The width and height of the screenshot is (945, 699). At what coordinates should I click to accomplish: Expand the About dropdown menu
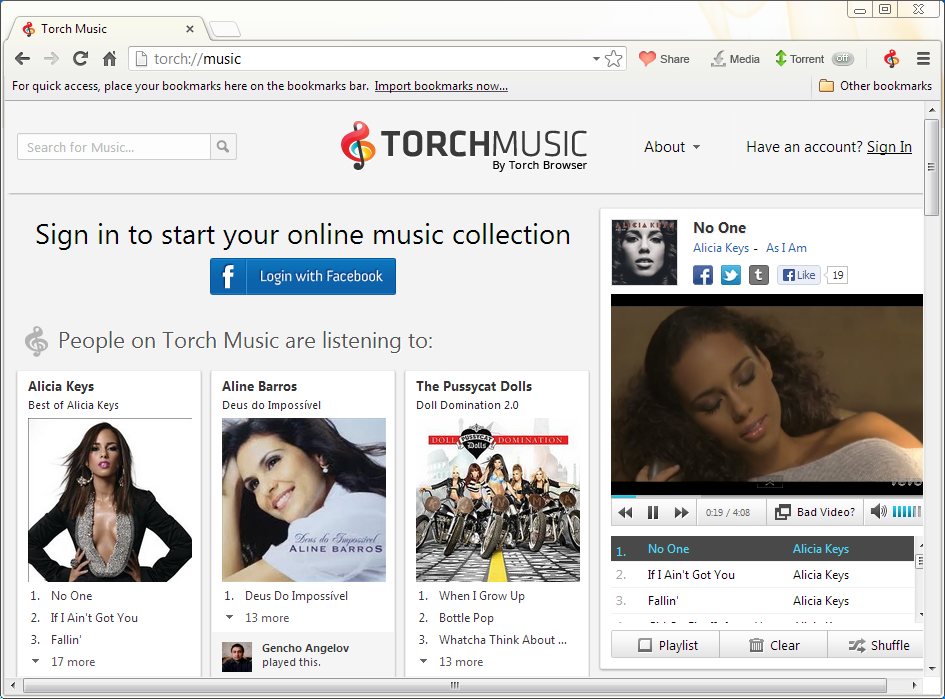[x=671, y=147]
